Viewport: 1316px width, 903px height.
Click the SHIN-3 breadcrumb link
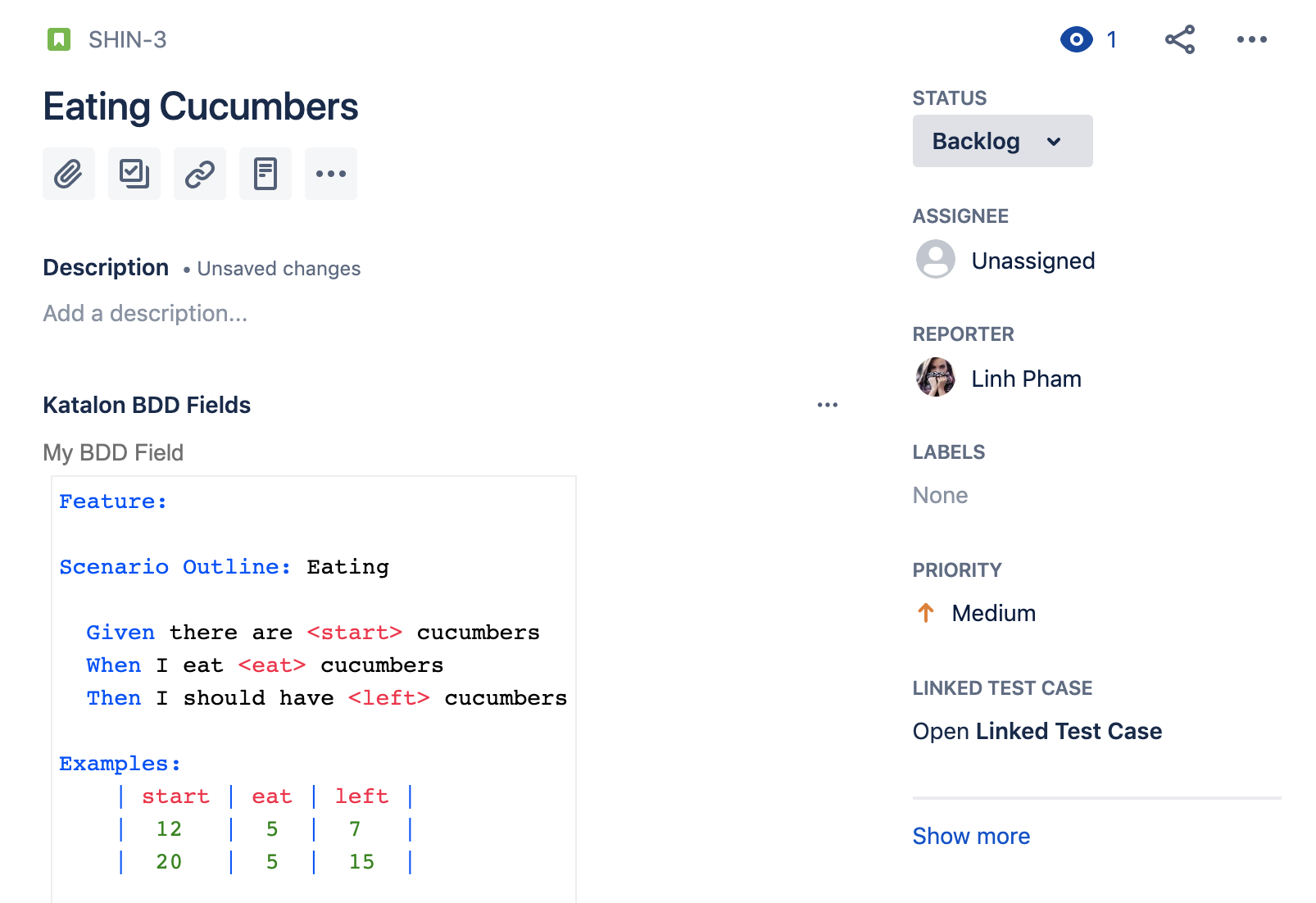(126, 39)
